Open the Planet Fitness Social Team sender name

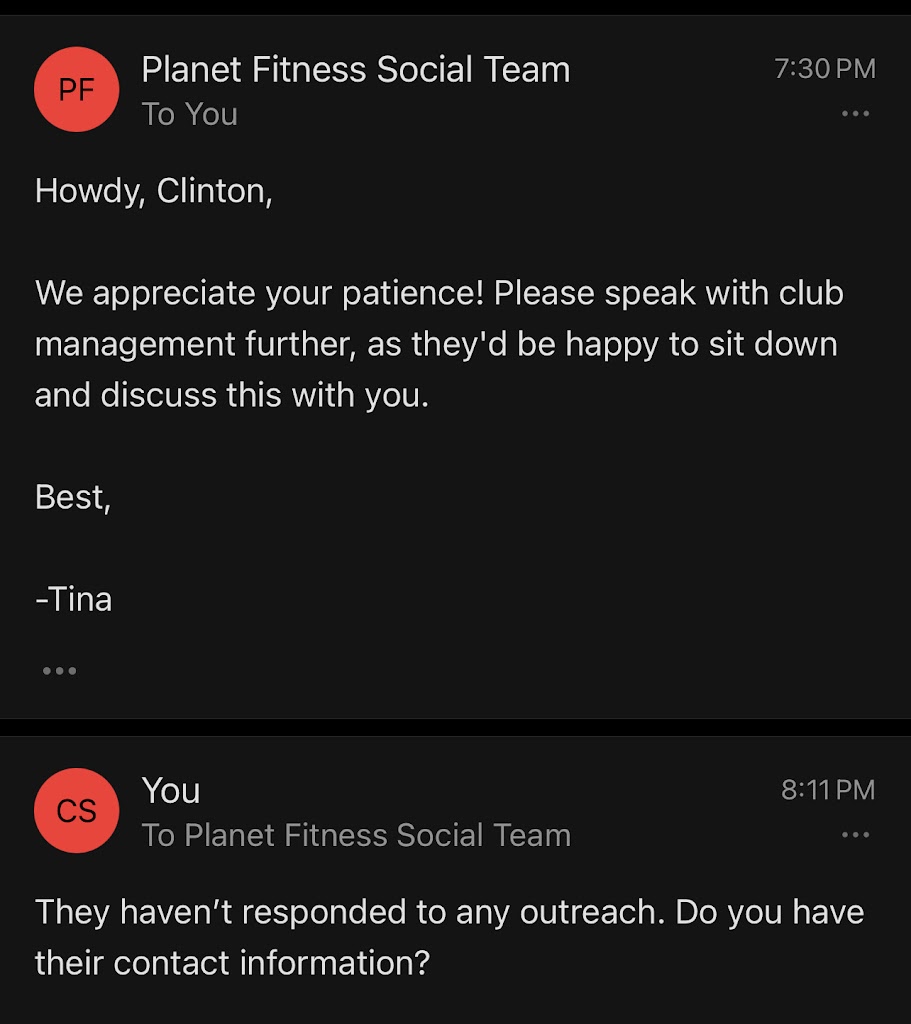355,70
